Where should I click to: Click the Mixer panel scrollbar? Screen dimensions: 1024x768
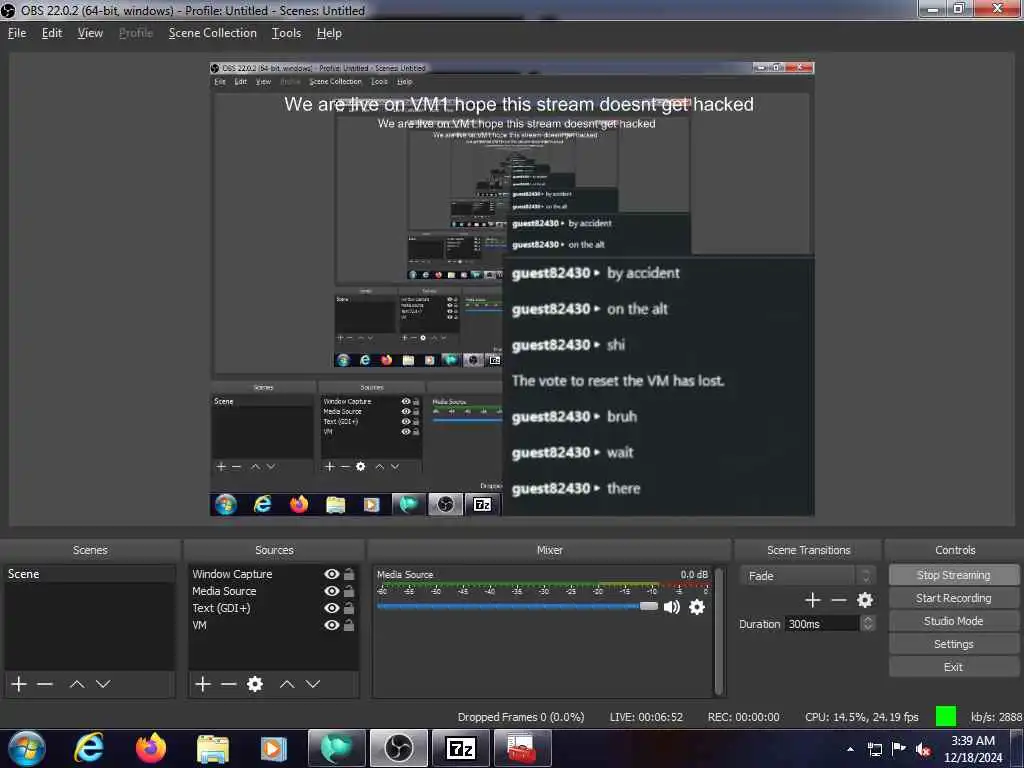click(x=719, y=632)
